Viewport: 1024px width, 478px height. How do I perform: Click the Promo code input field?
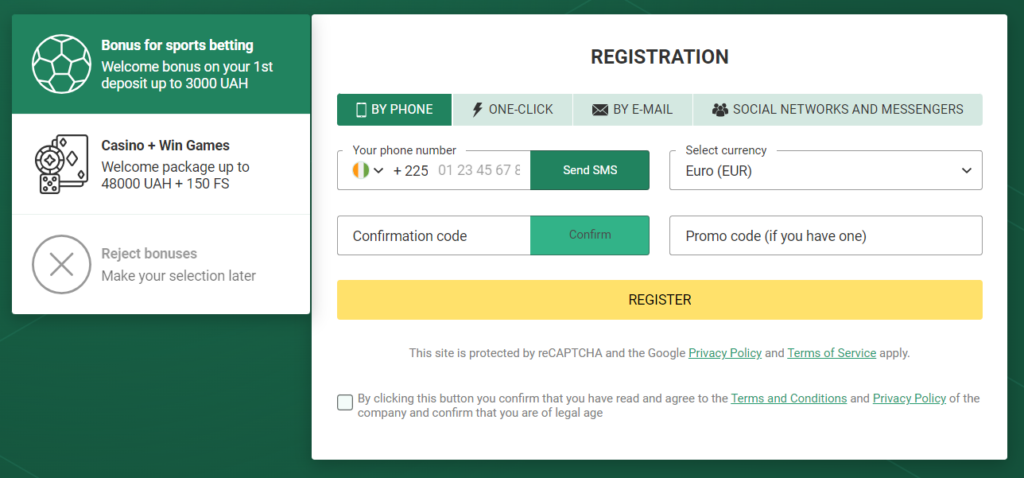825,235
